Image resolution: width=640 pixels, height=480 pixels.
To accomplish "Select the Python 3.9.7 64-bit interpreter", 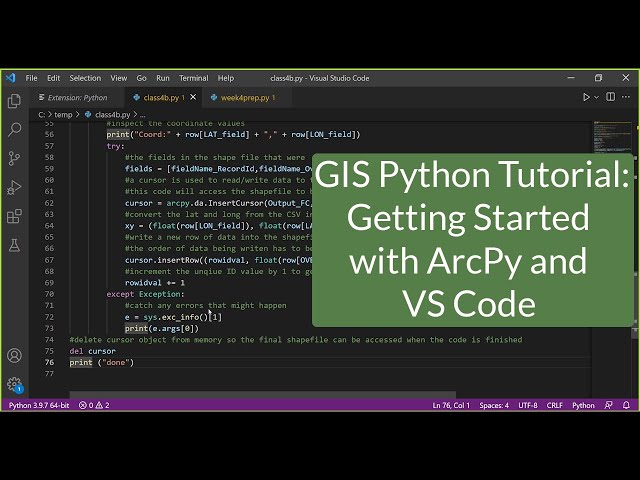I will (x=39, y=405).
